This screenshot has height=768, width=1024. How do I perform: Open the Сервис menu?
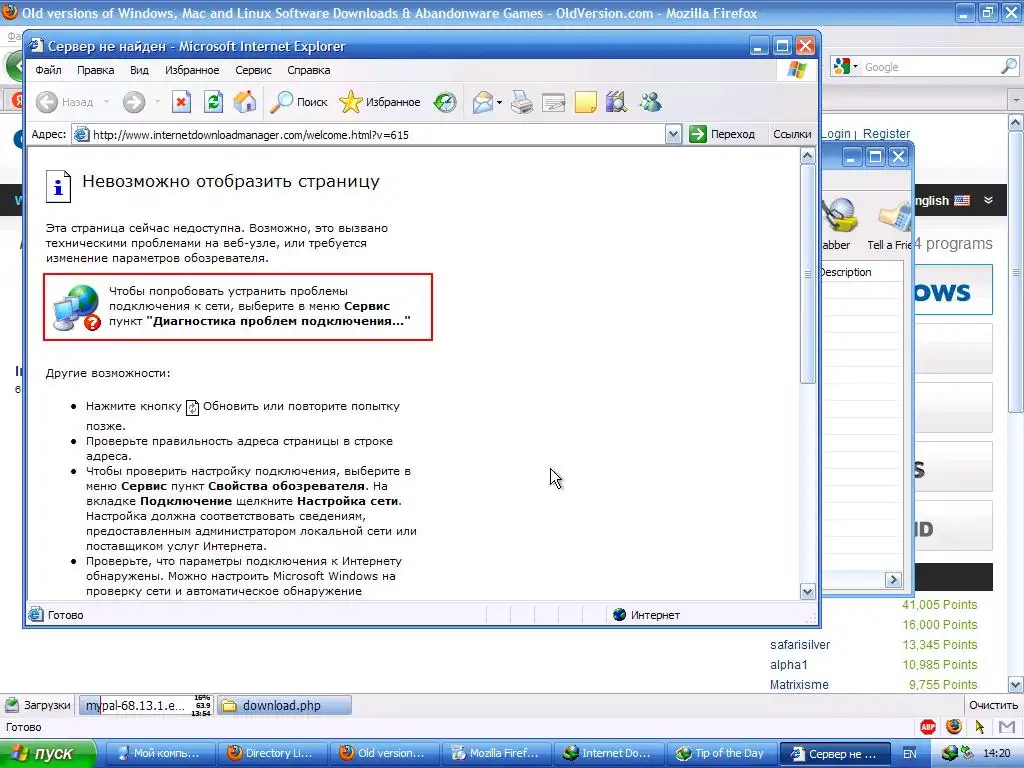coord(253,70)
